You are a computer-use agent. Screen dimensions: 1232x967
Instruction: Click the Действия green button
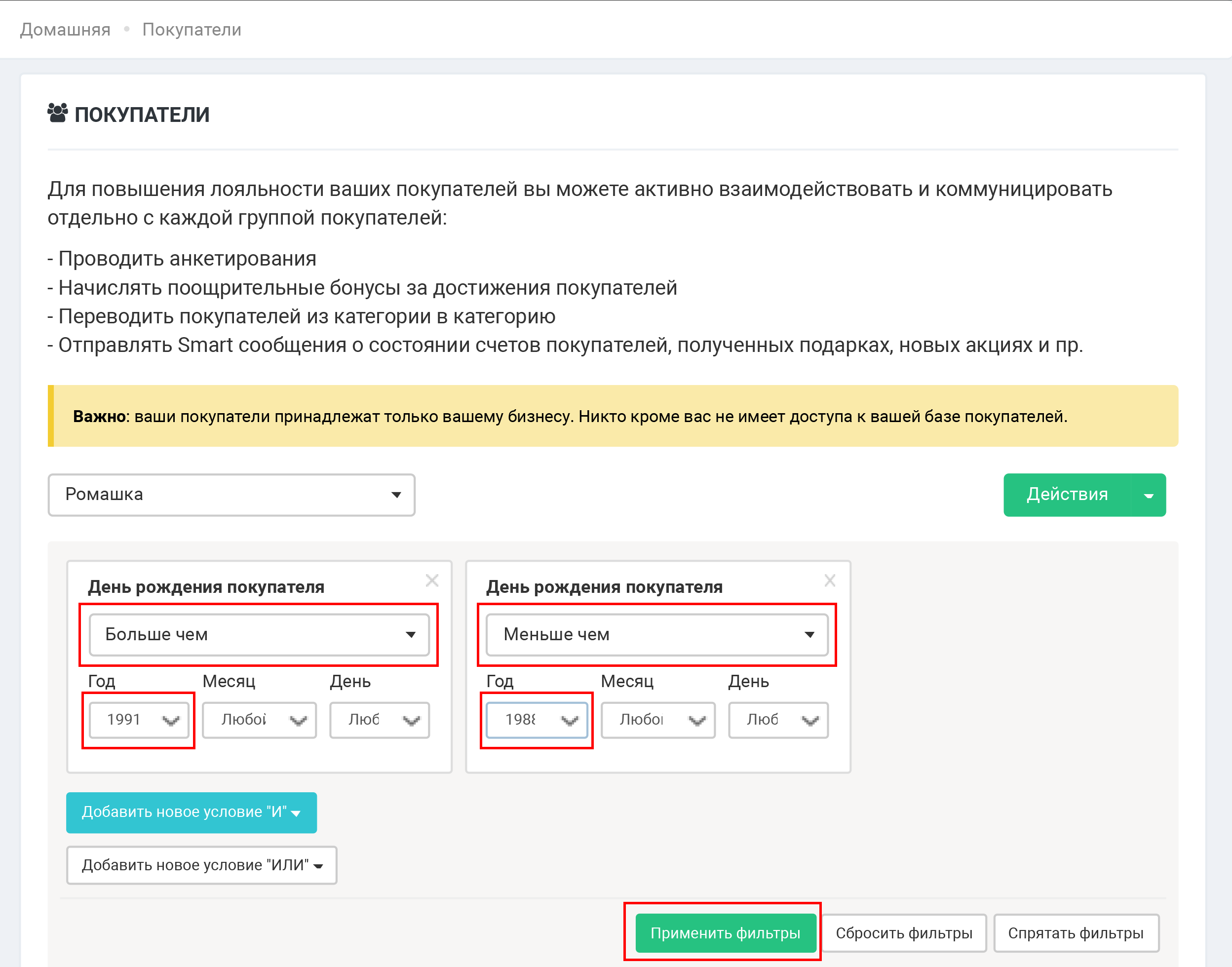pos(1067,495)
